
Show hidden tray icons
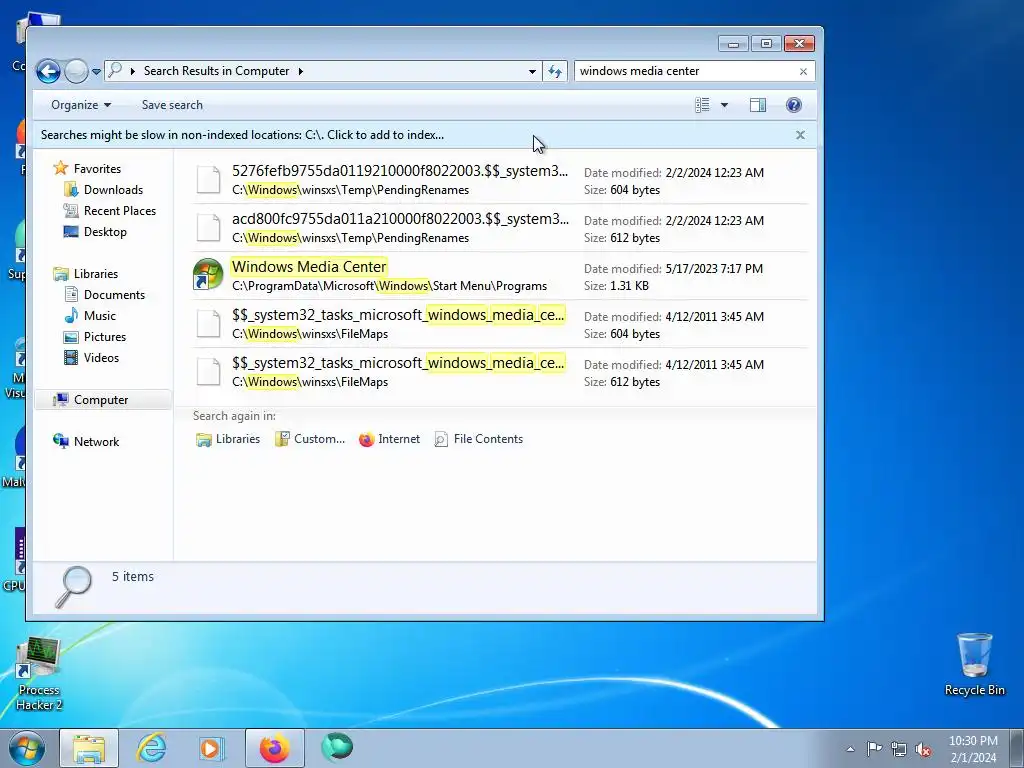850,749
